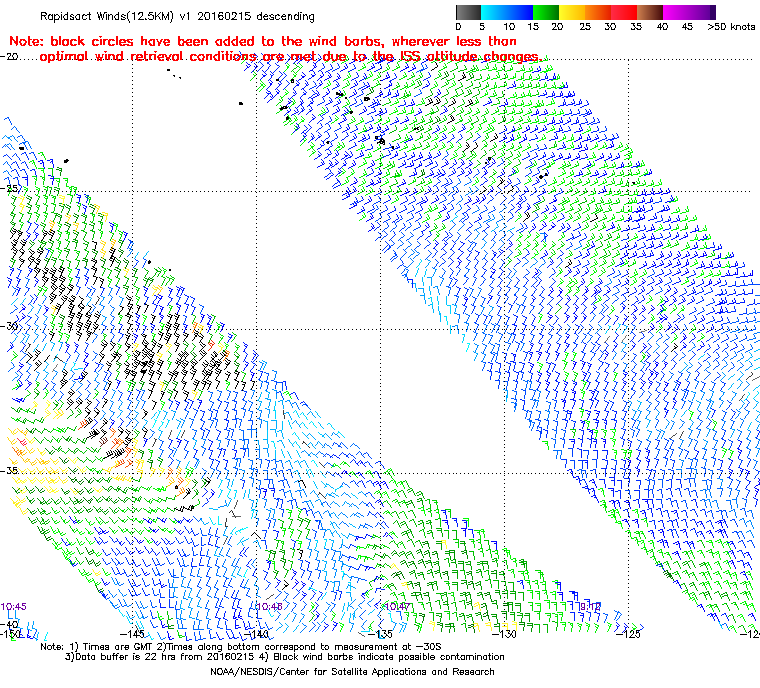Click the '25' legend scale label
This screenshot has width=760, height=688.
585,27
